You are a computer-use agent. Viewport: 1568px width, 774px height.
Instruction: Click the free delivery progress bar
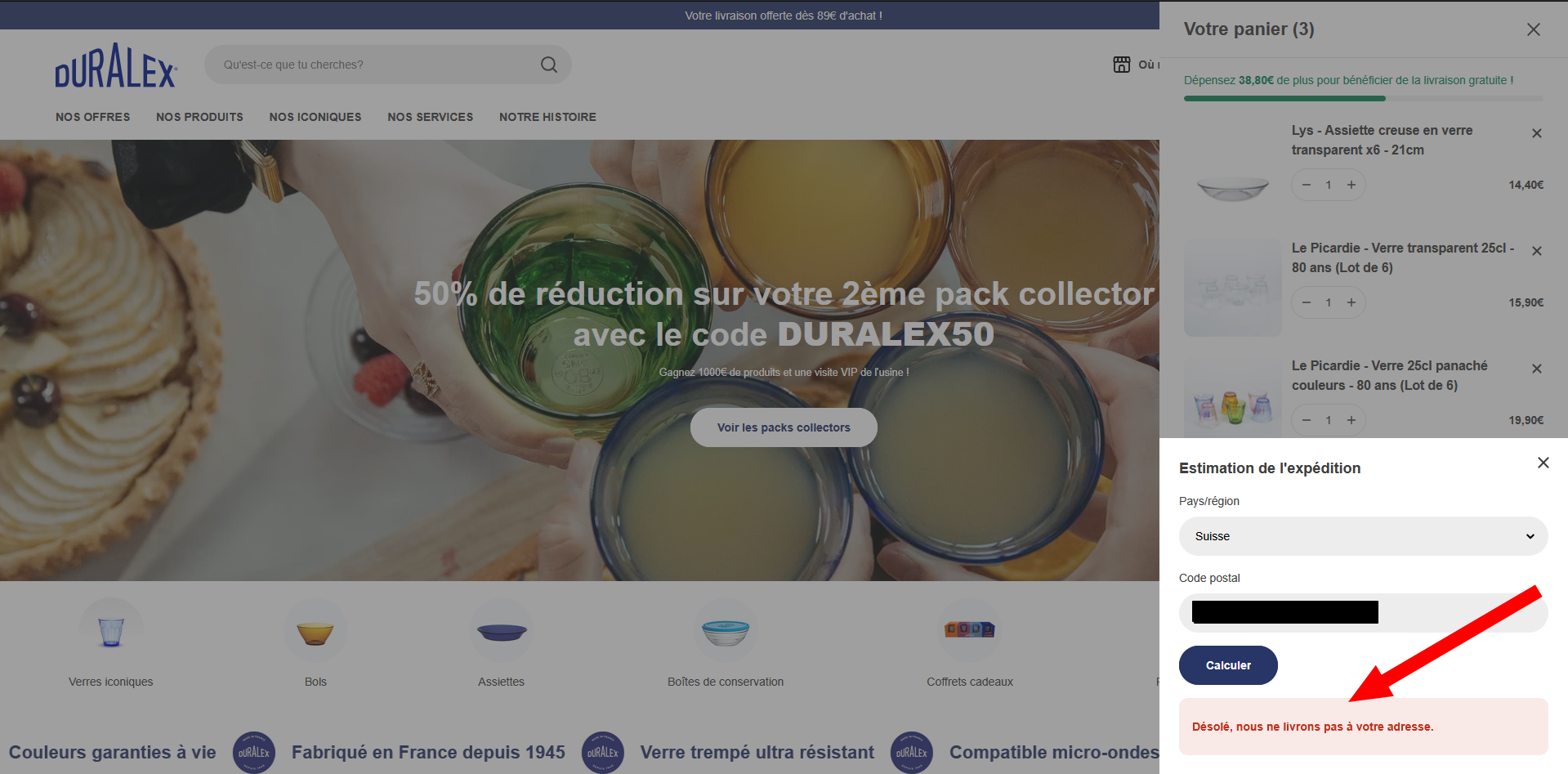click(x=1363, y=98)
